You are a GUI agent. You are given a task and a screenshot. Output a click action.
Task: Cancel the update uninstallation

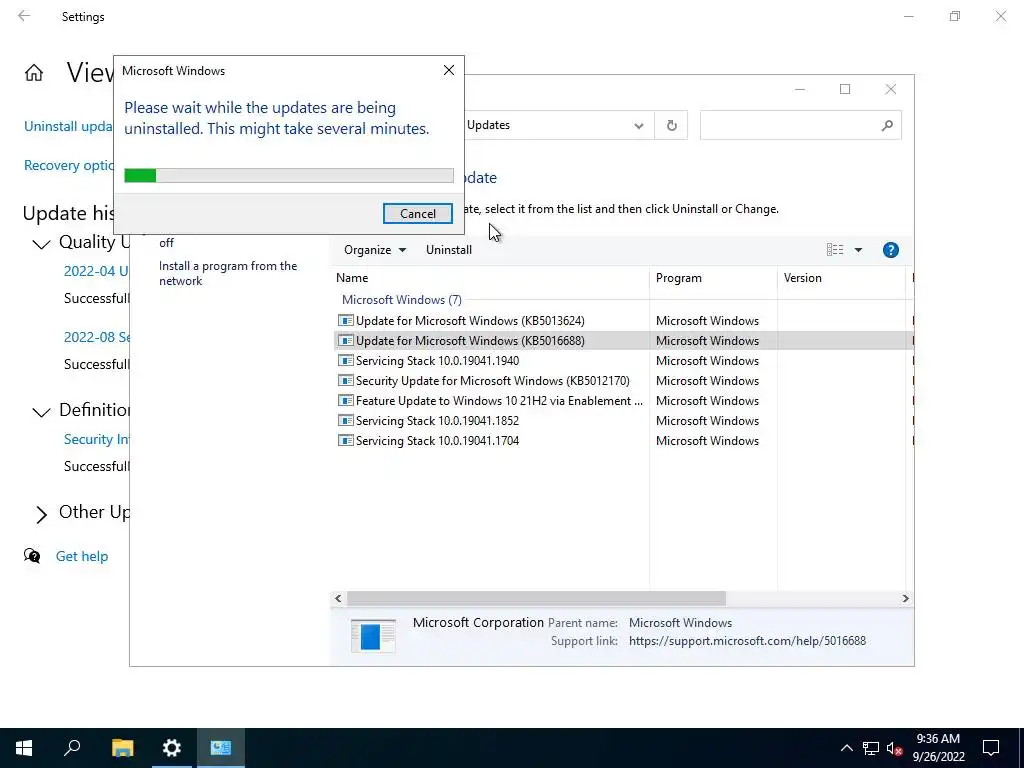(x=417, y=214)
